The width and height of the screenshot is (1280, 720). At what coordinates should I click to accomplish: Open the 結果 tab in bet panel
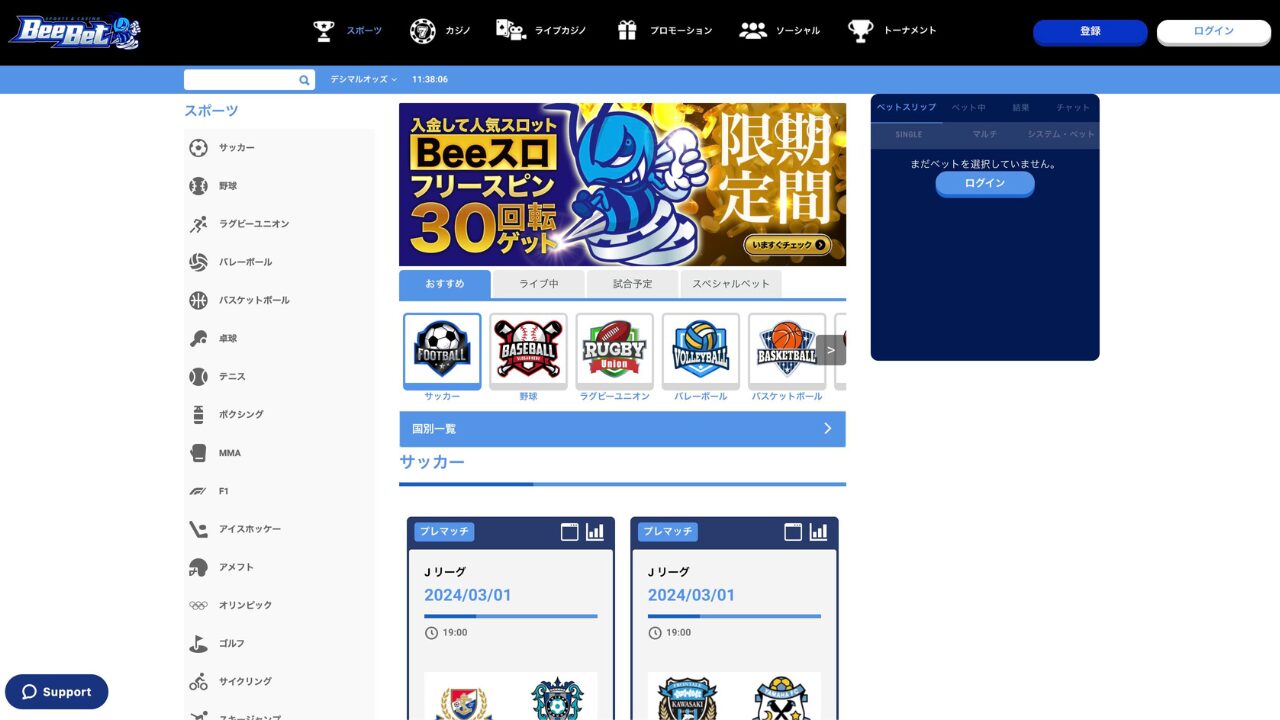pos(1021,107)
